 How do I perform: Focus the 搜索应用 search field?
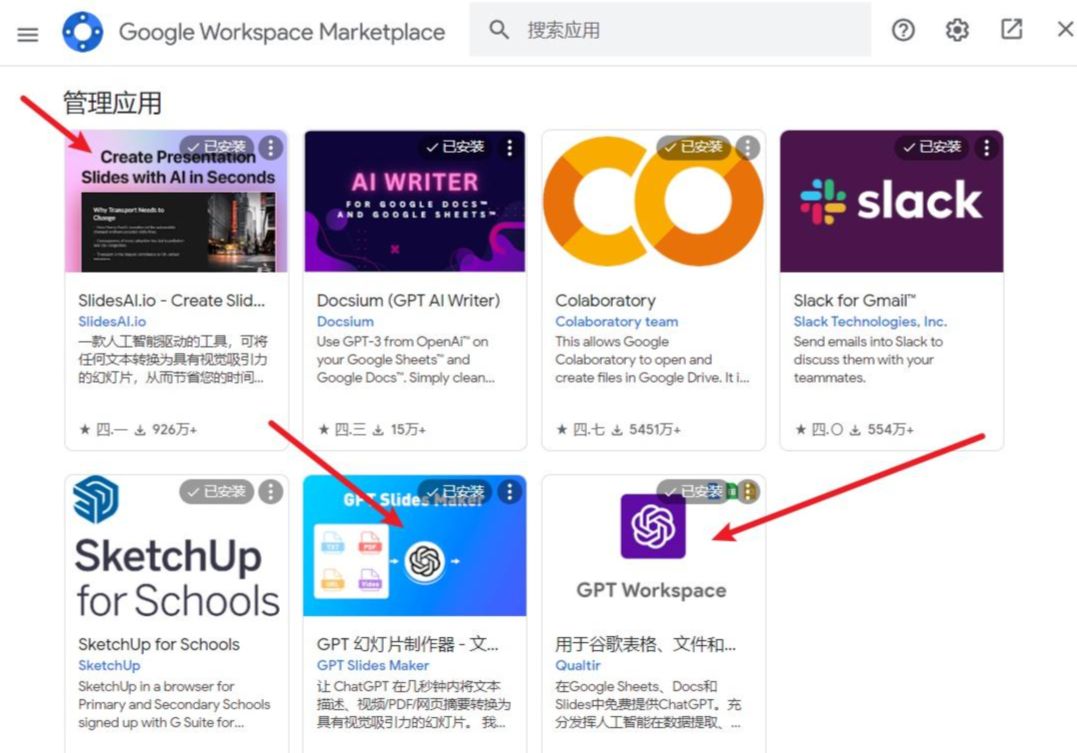[670, 30]
